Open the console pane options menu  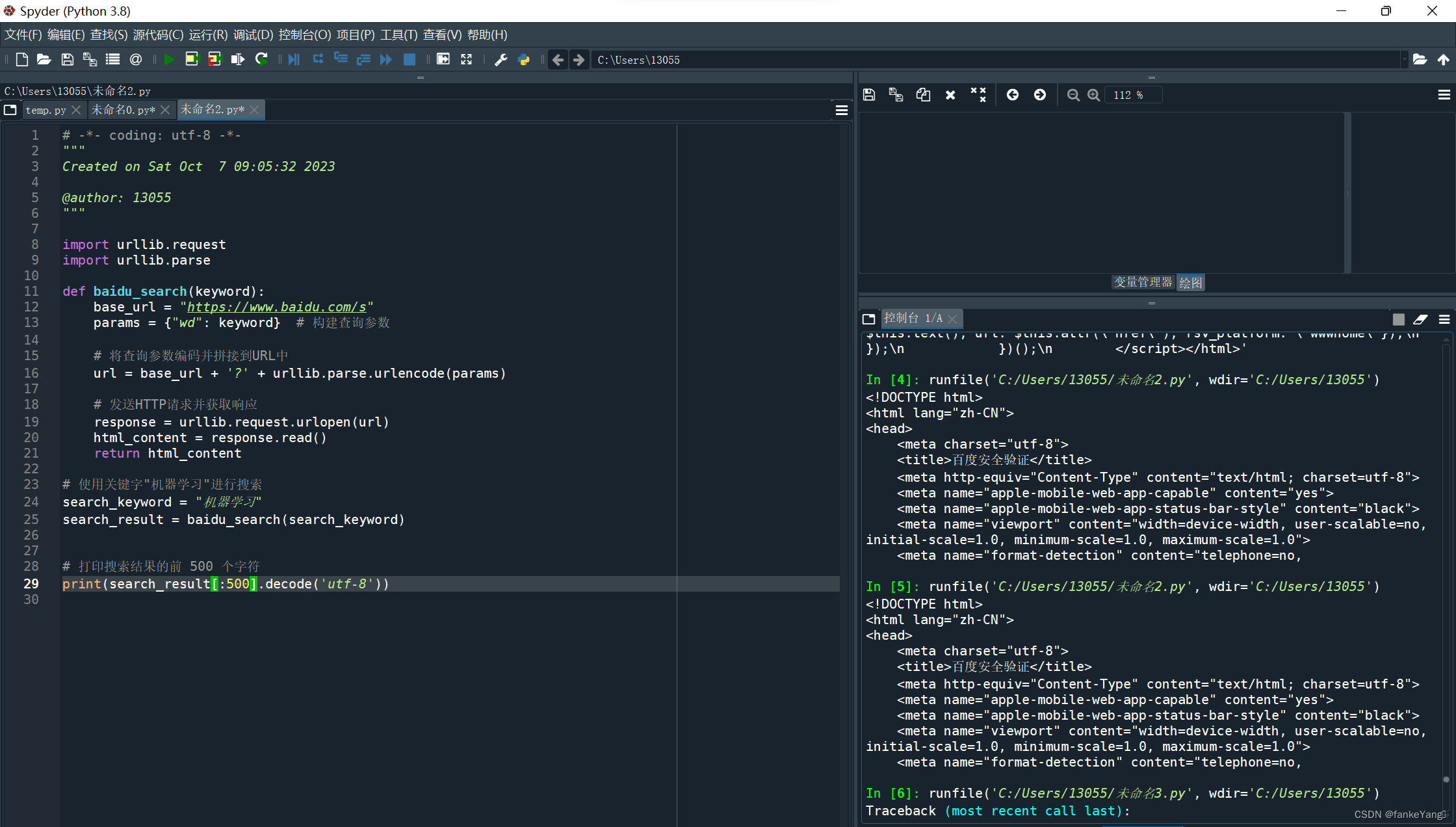tap(1444, 319)
